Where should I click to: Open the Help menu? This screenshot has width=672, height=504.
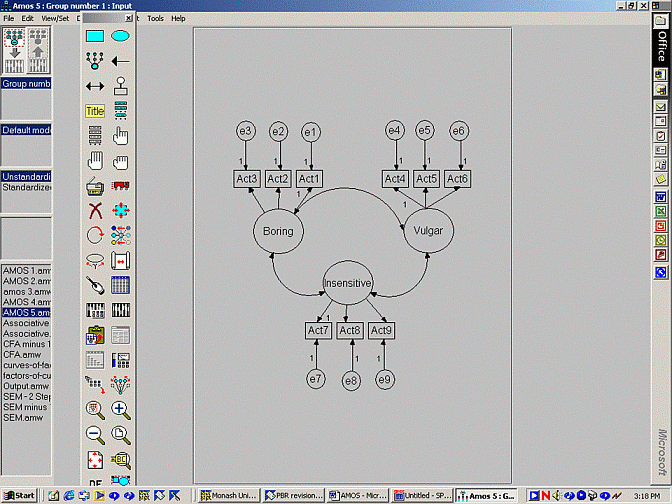coord(178,19)
